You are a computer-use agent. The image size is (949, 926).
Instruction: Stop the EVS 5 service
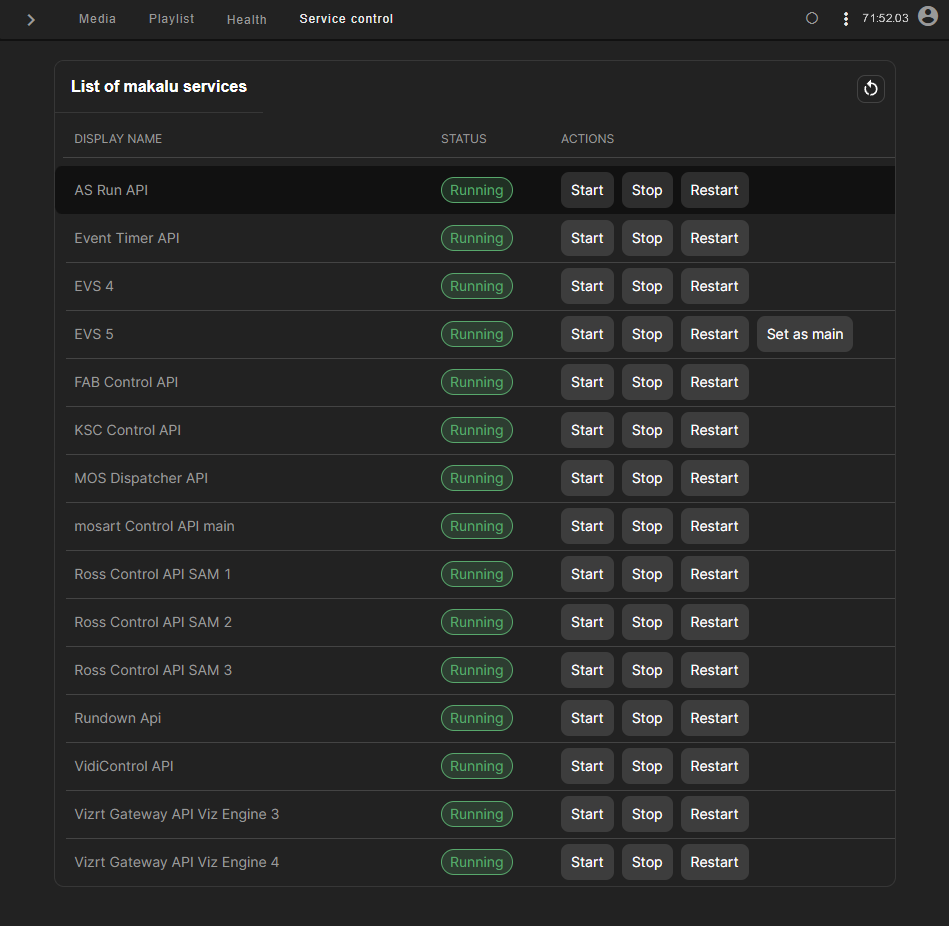[x=647, y=334]
